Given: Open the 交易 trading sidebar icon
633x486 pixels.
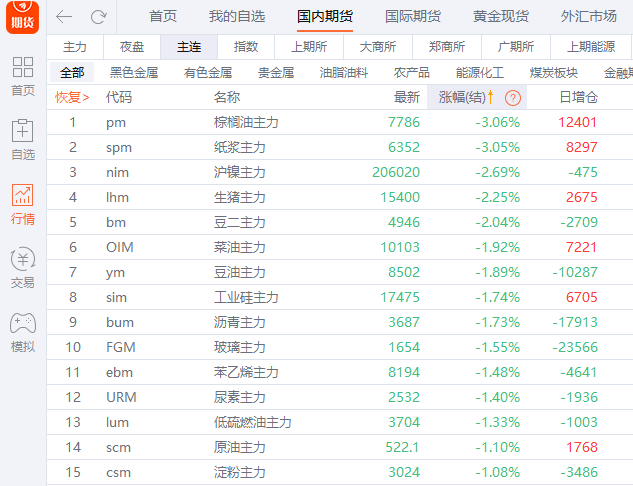Looking at the screenshot, I should click(x=22, y=268).
